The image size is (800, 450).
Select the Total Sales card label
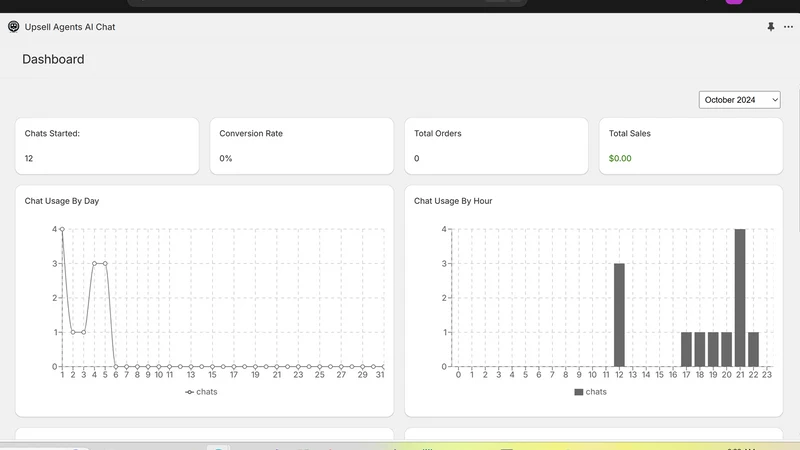630,133
